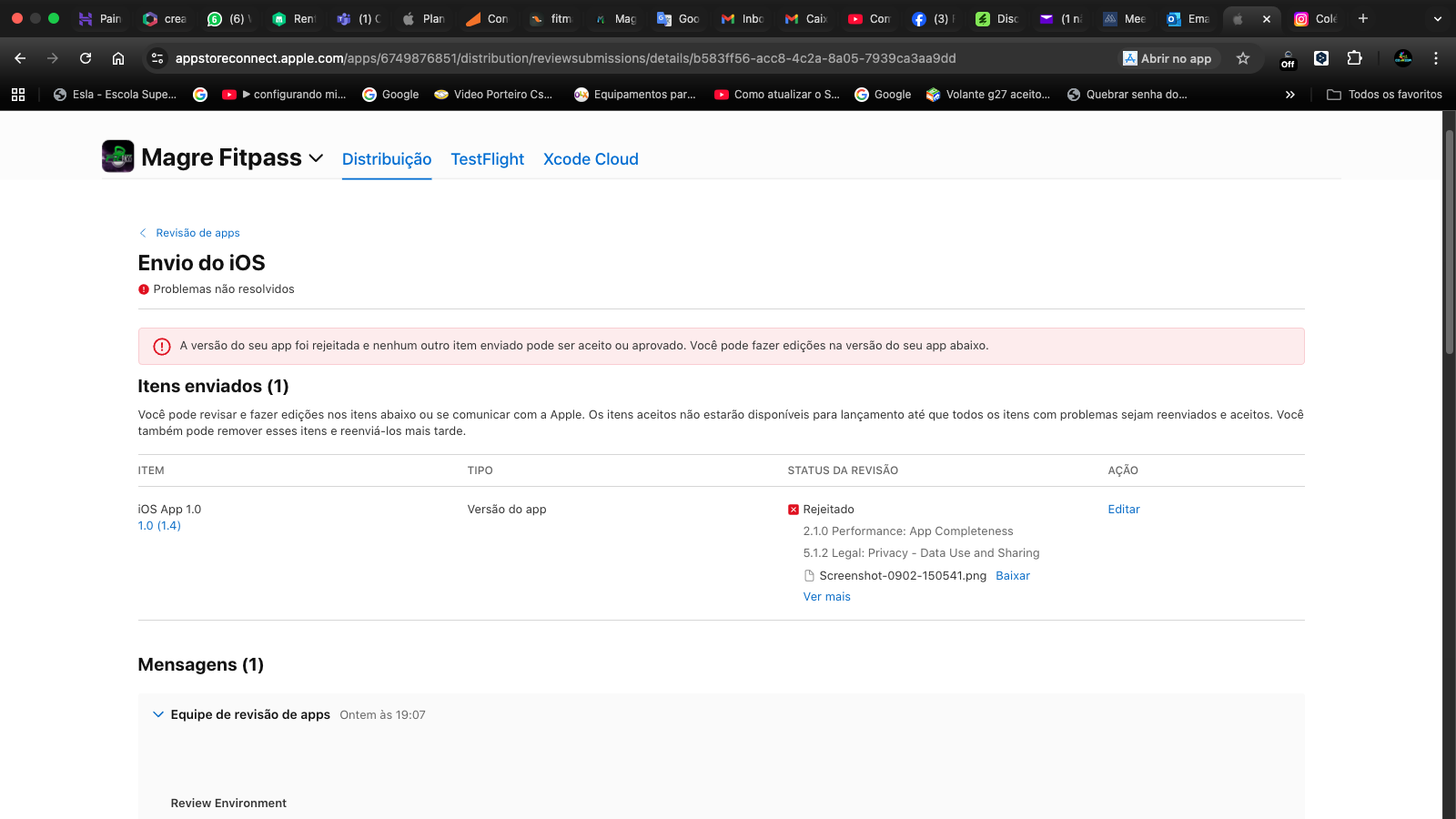Switch to the Disc browser tab

click(997, 19)
